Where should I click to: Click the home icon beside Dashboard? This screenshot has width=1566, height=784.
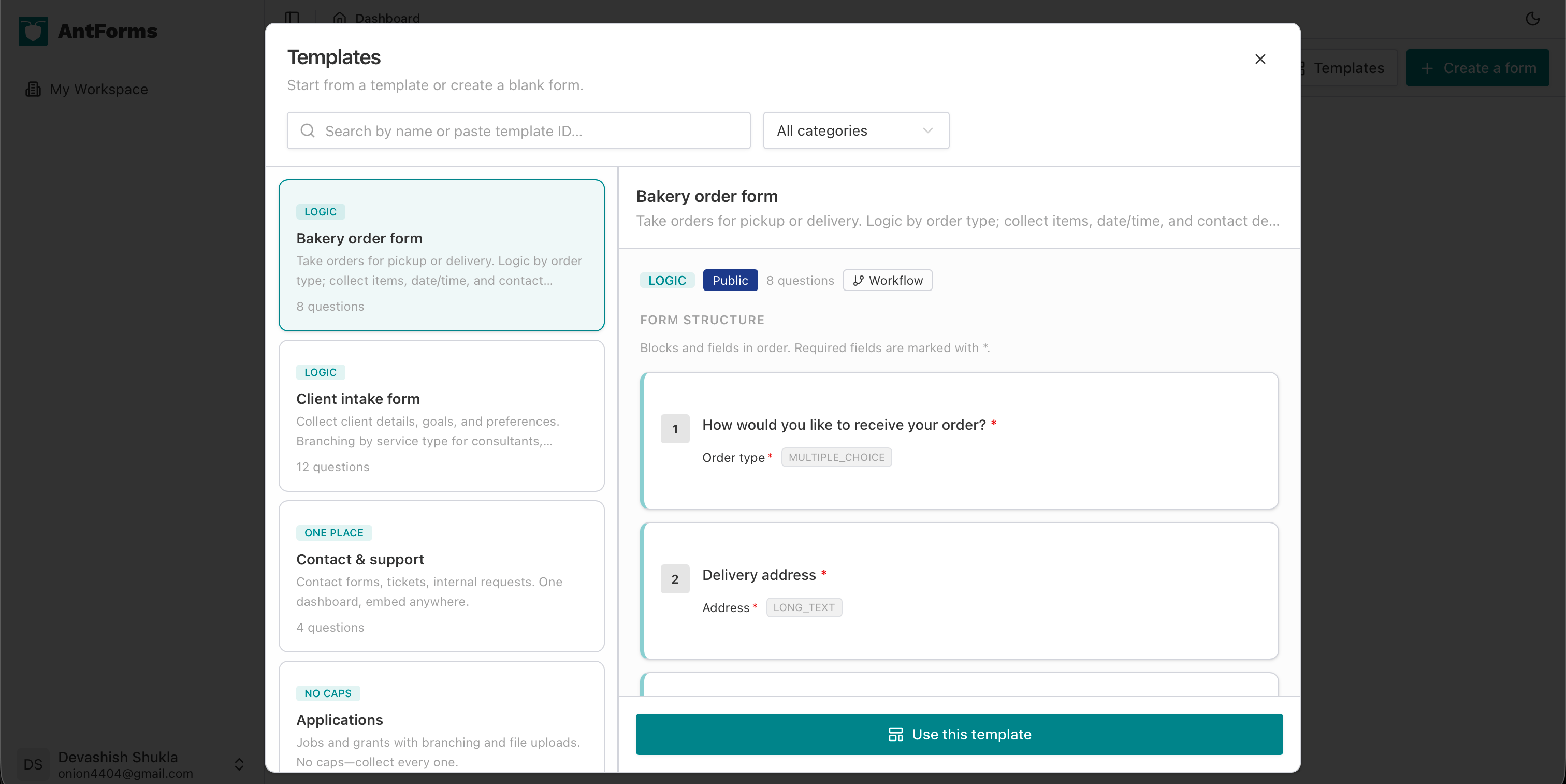pyautogui.click(x=339, y=19)
